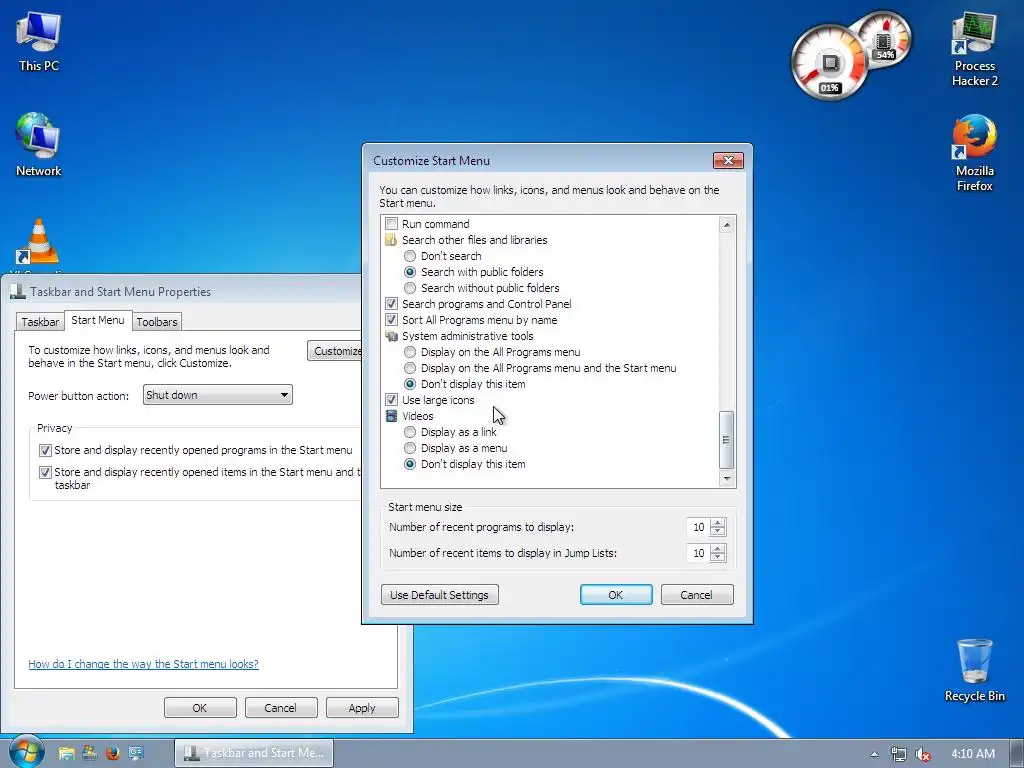The image size is (1024, 768).
Task: Click the monitor quick launch icon in the taskbar
Action: point(136,753)
